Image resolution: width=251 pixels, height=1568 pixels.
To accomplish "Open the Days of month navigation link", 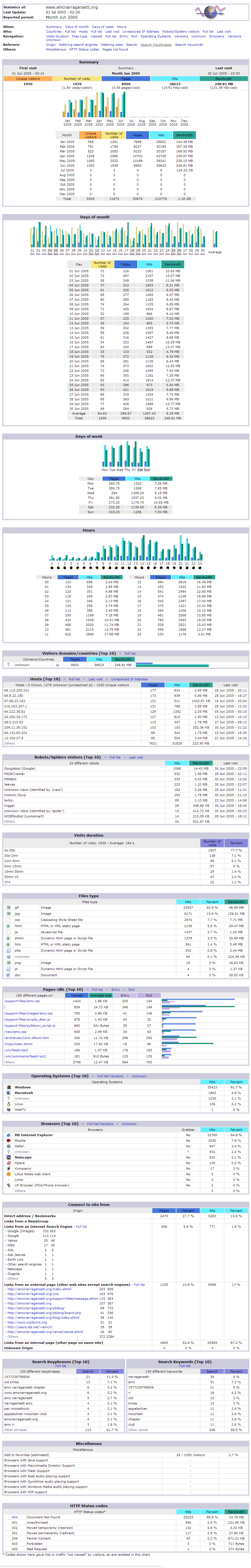I will (x=77, y=27).
